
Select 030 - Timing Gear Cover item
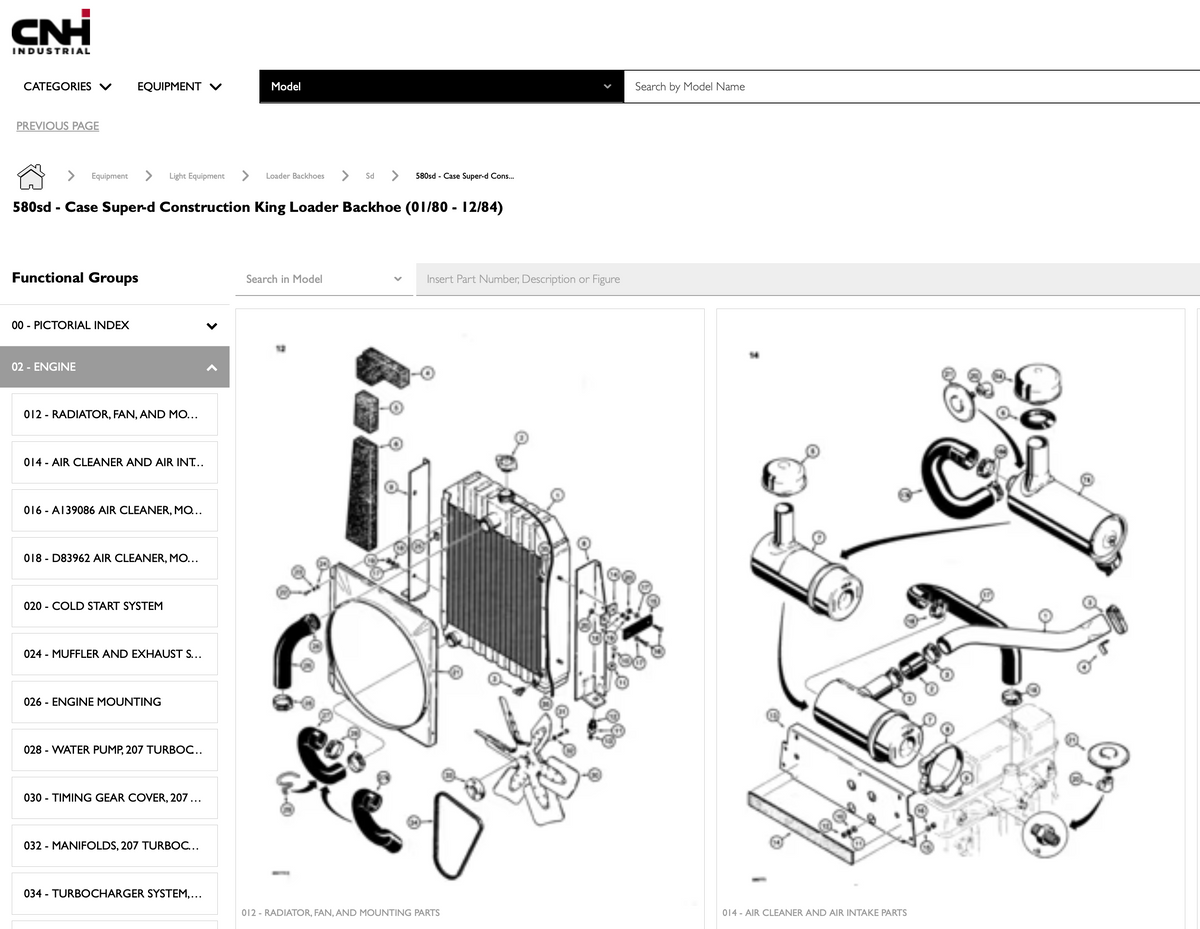[x=115, y=798]
